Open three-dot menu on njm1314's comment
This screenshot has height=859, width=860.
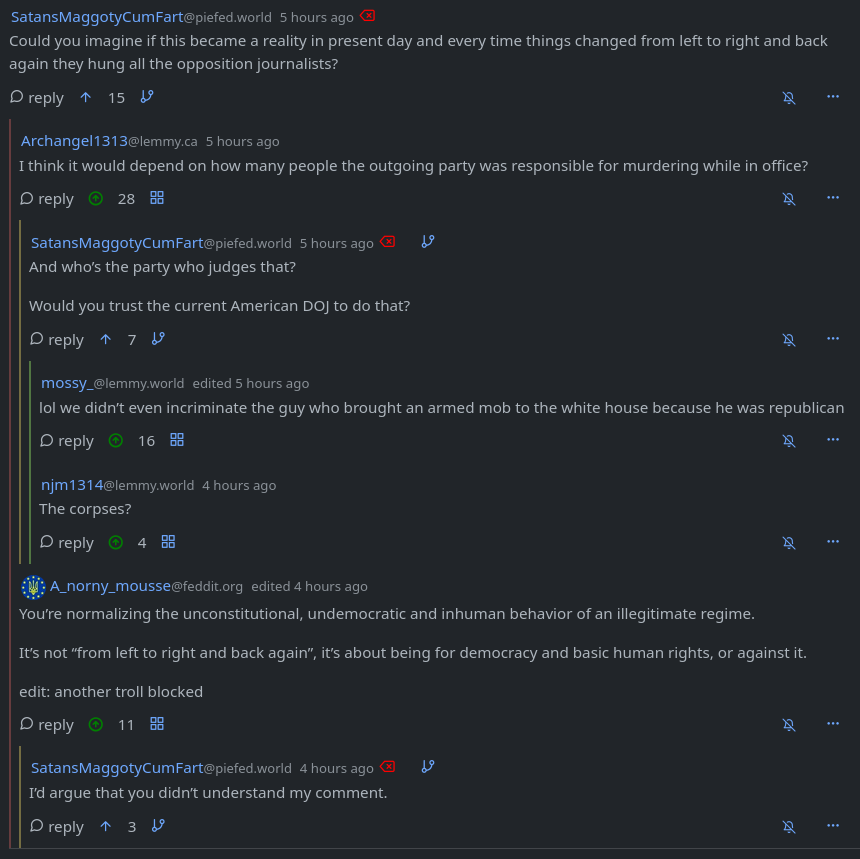(x=833, y=541)
